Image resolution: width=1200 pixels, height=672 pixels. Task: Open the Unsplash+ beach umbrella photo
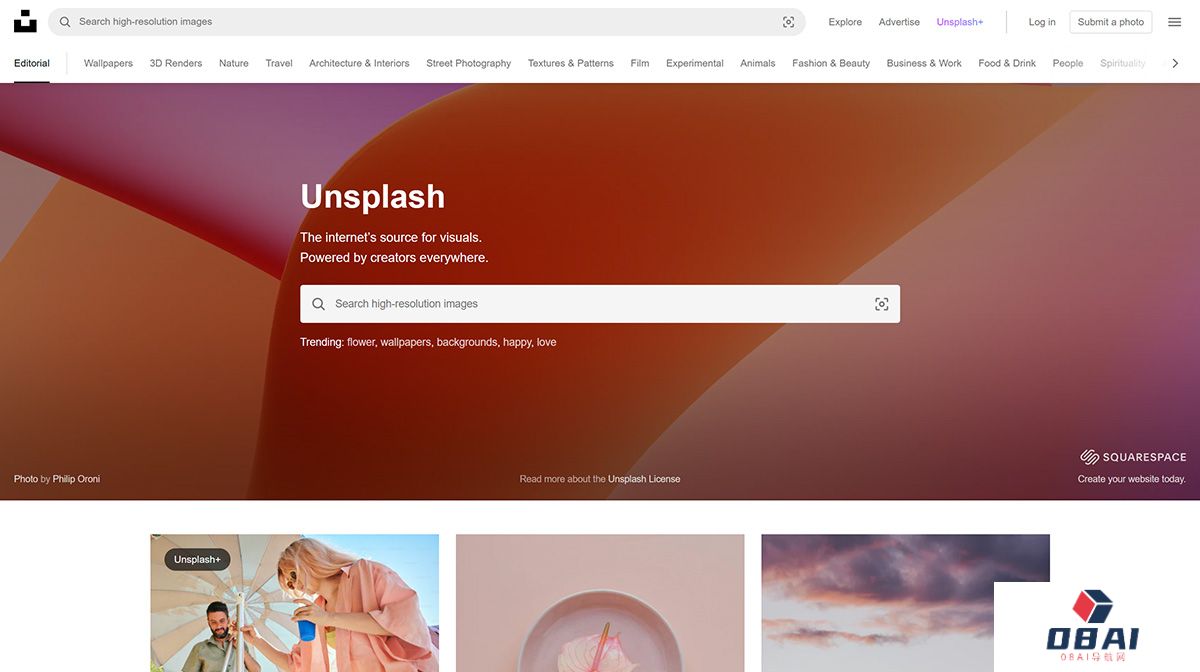[x=295, y=603]
